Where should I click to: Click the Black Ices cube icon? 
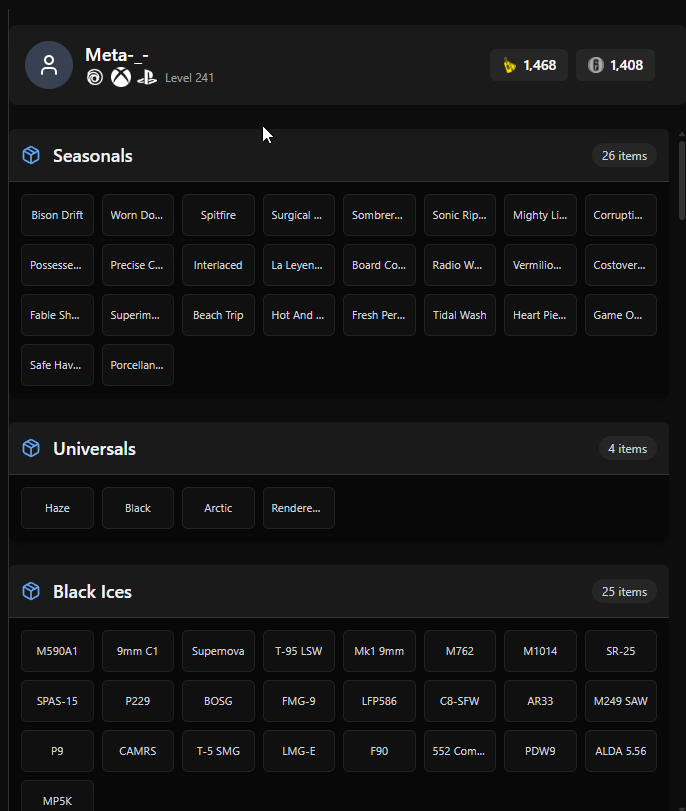31,591
